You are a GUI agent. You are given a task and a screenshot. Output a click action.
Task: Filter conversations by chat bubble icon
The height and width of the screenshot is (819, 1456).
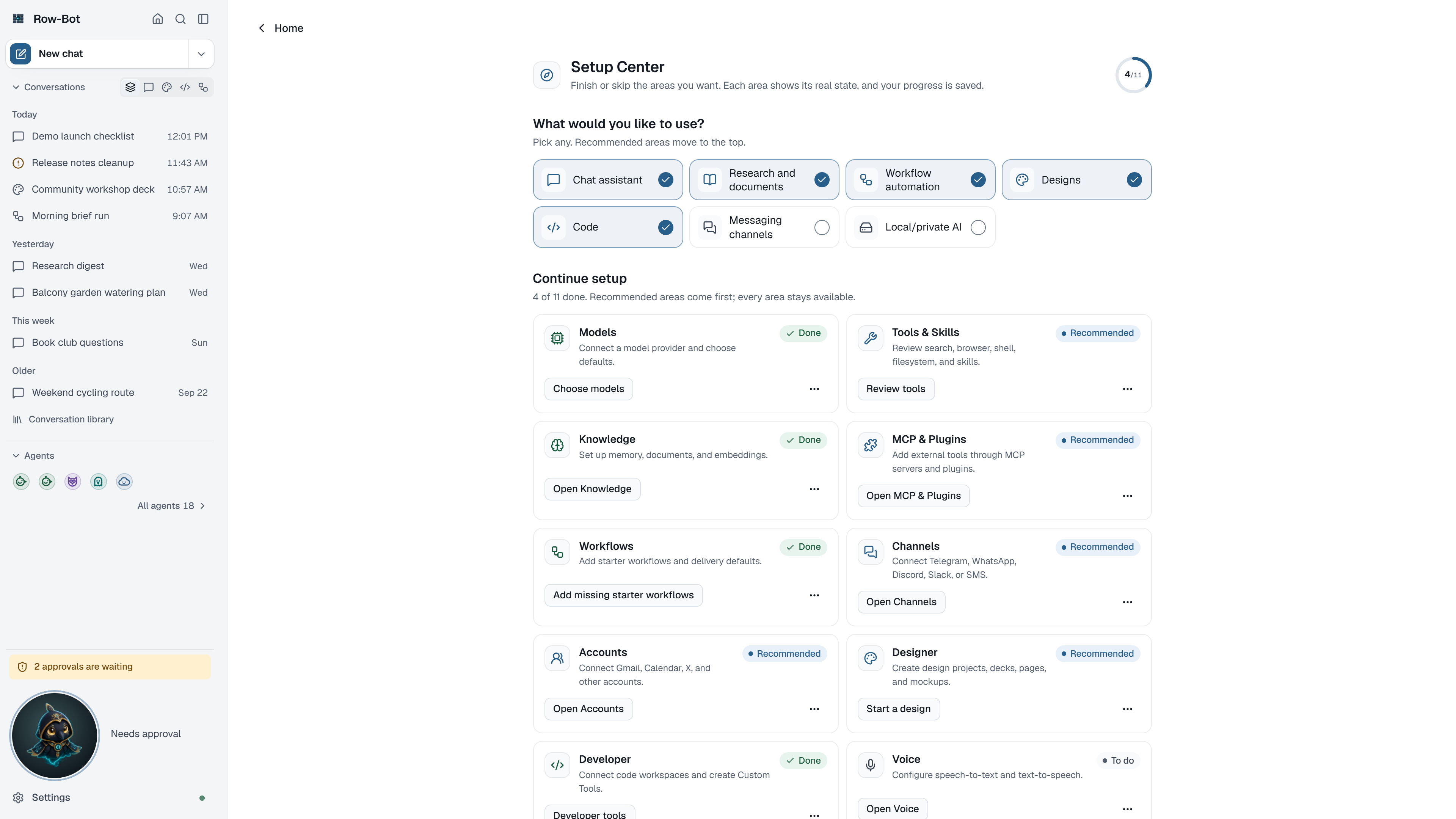[149, 87]
